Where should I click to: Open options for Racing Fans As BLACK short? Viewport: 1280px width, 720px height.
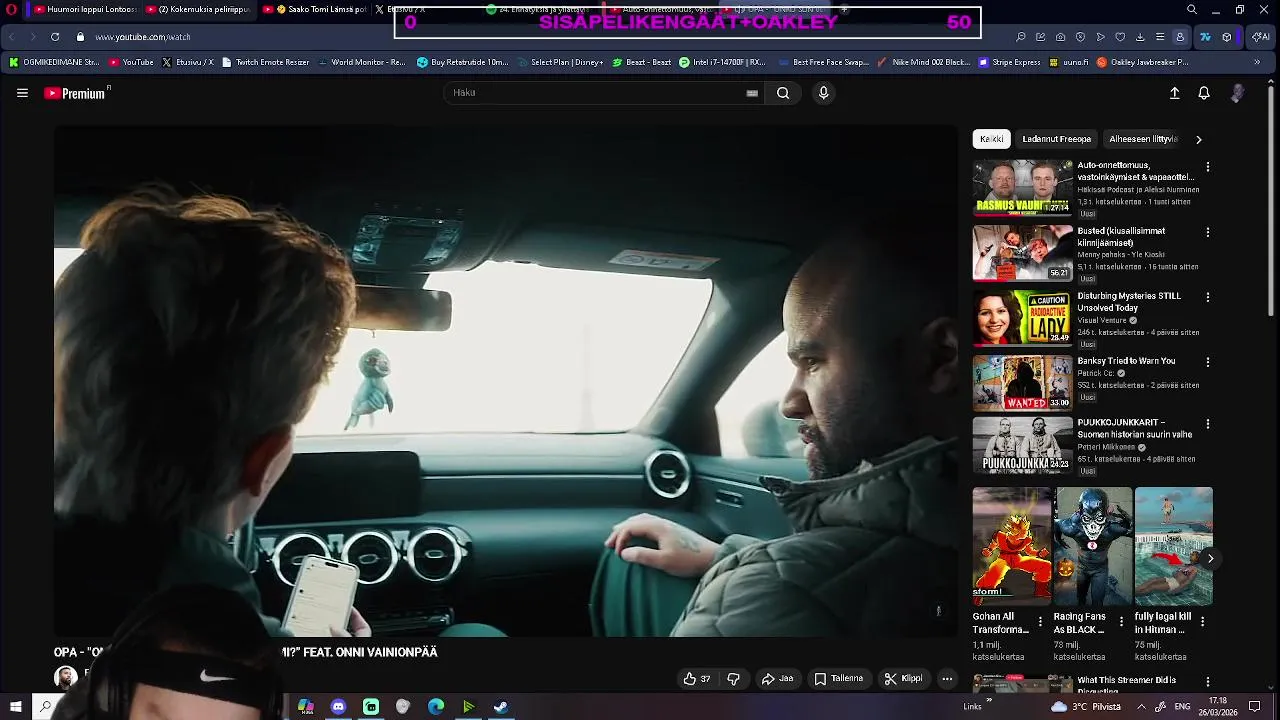pyautogui.click(x=1121, y=622)
